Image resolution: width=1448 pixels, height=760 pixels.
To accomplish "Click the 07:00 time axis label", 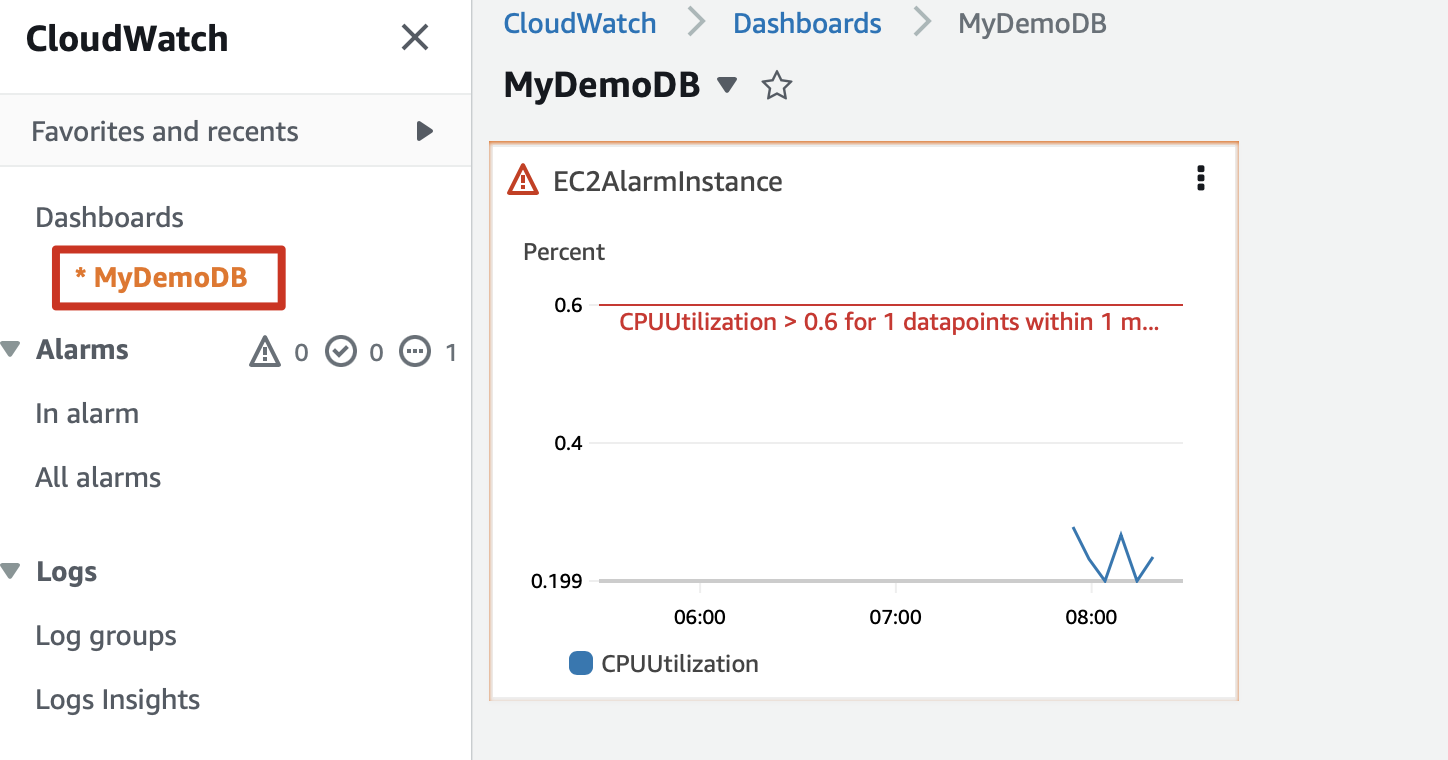I will pos(895,617).
